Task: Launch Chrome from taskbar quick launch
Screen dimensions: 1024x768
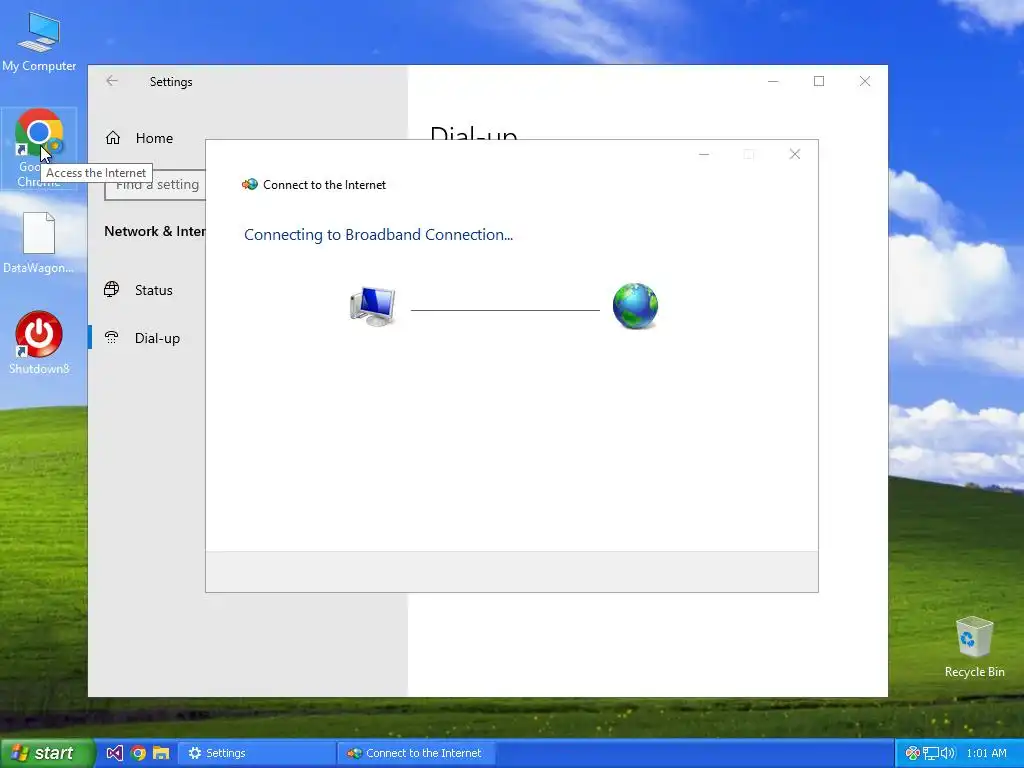Action: tap(138, 753)
